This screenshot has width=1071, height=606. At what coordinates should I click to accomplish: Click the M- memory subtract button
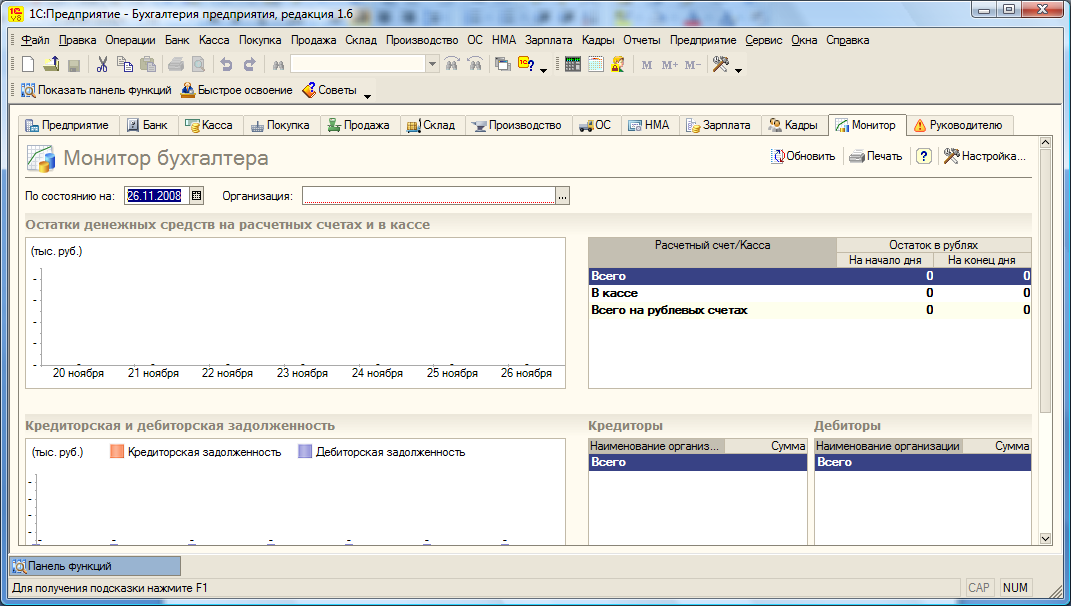693,65
